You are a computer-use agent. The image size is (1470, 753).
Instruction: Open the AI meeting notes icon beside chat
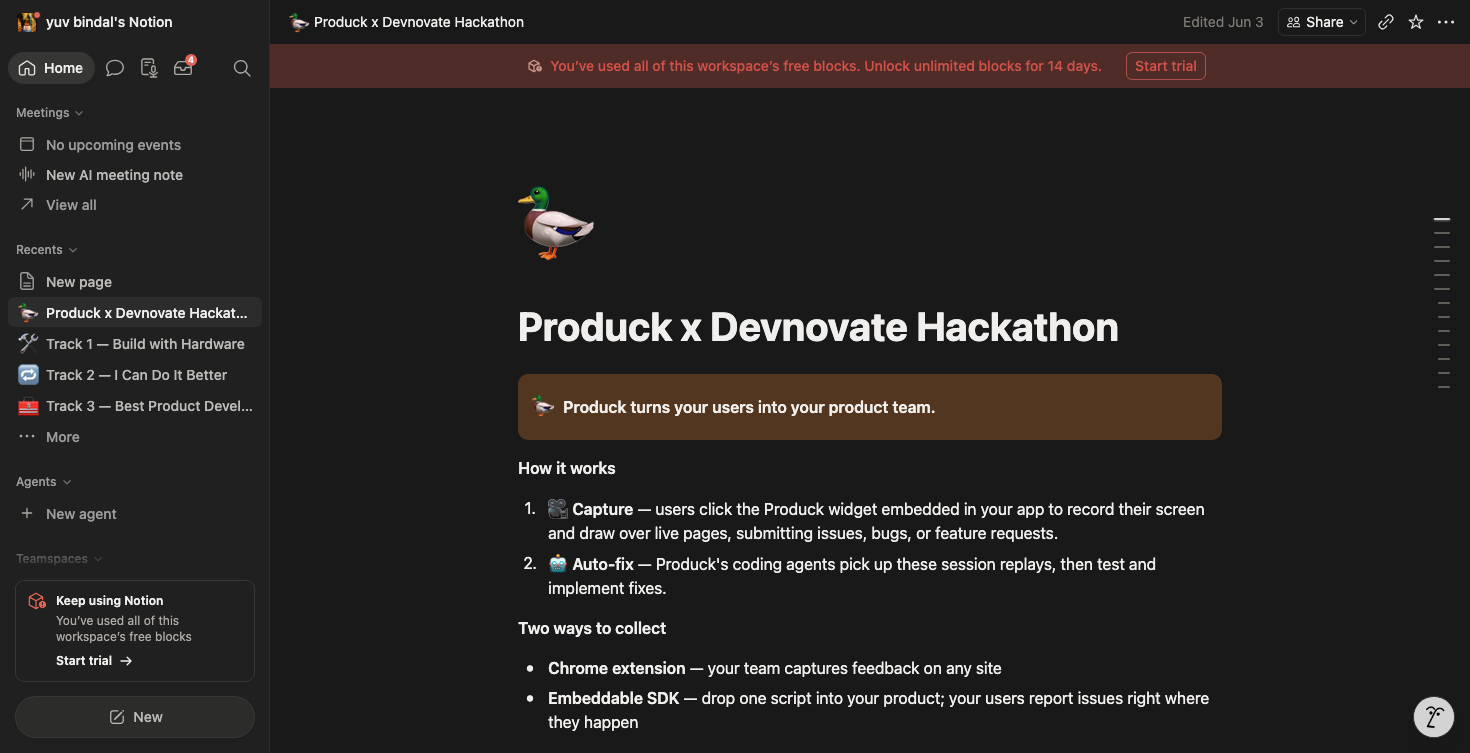click(x=149, y=68)
